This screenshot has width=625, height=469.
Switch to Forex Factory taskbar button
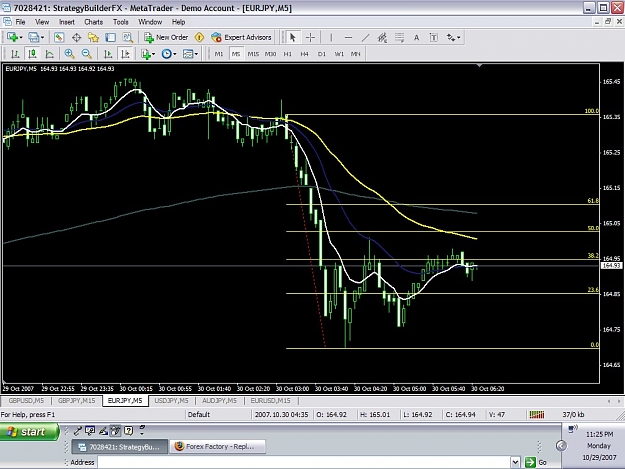[x=218, y=447]
